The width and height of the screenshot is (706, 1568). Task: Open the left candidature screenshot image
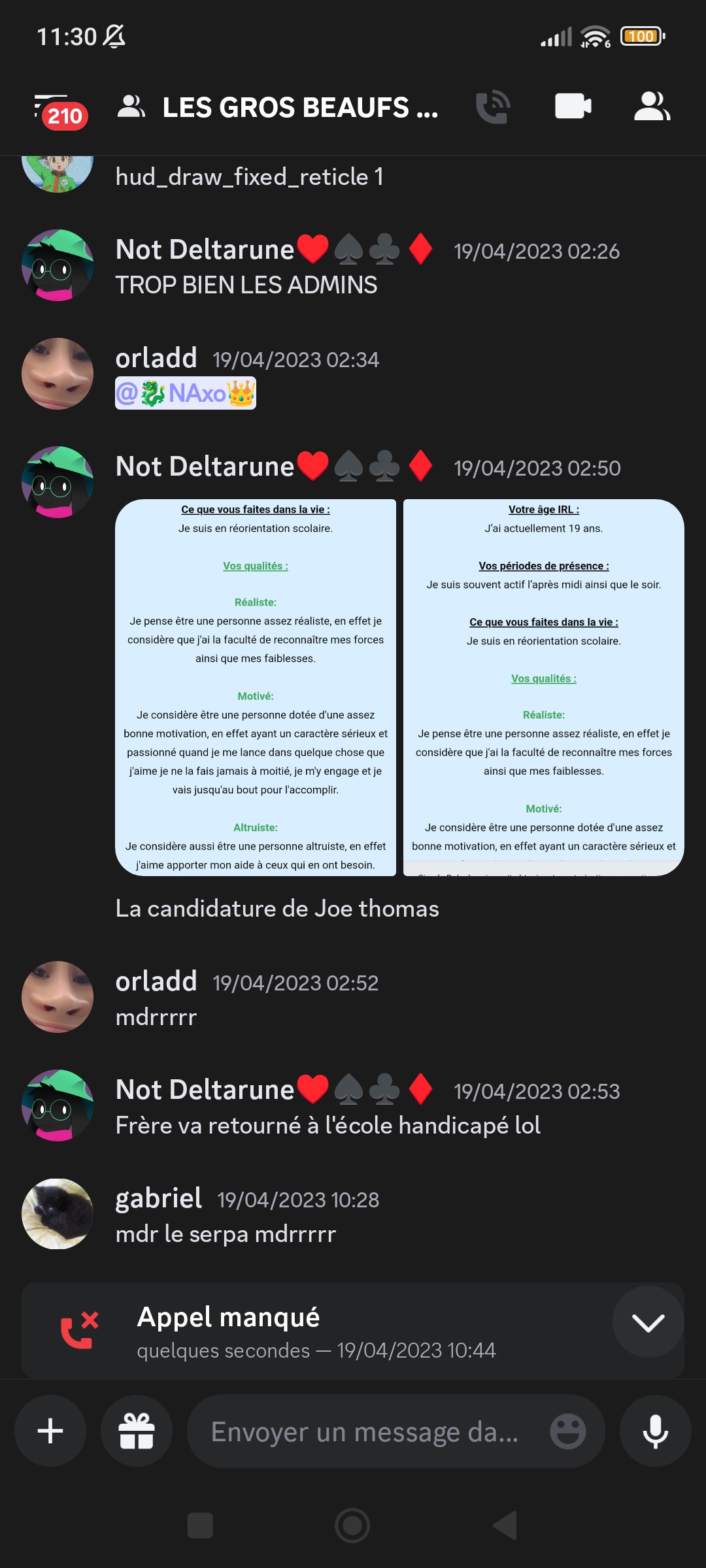[256, 687]
